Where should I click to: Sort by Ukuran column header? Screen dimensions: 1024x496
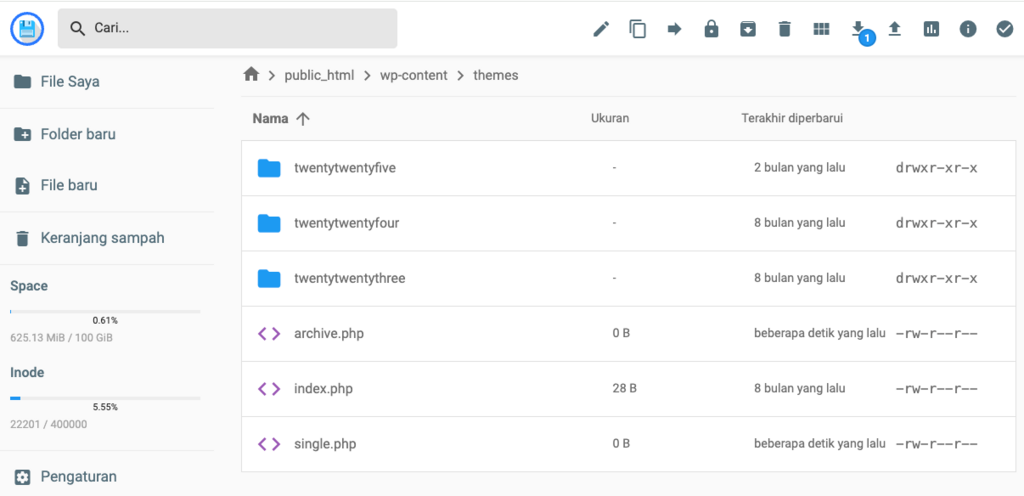point(610,119)
